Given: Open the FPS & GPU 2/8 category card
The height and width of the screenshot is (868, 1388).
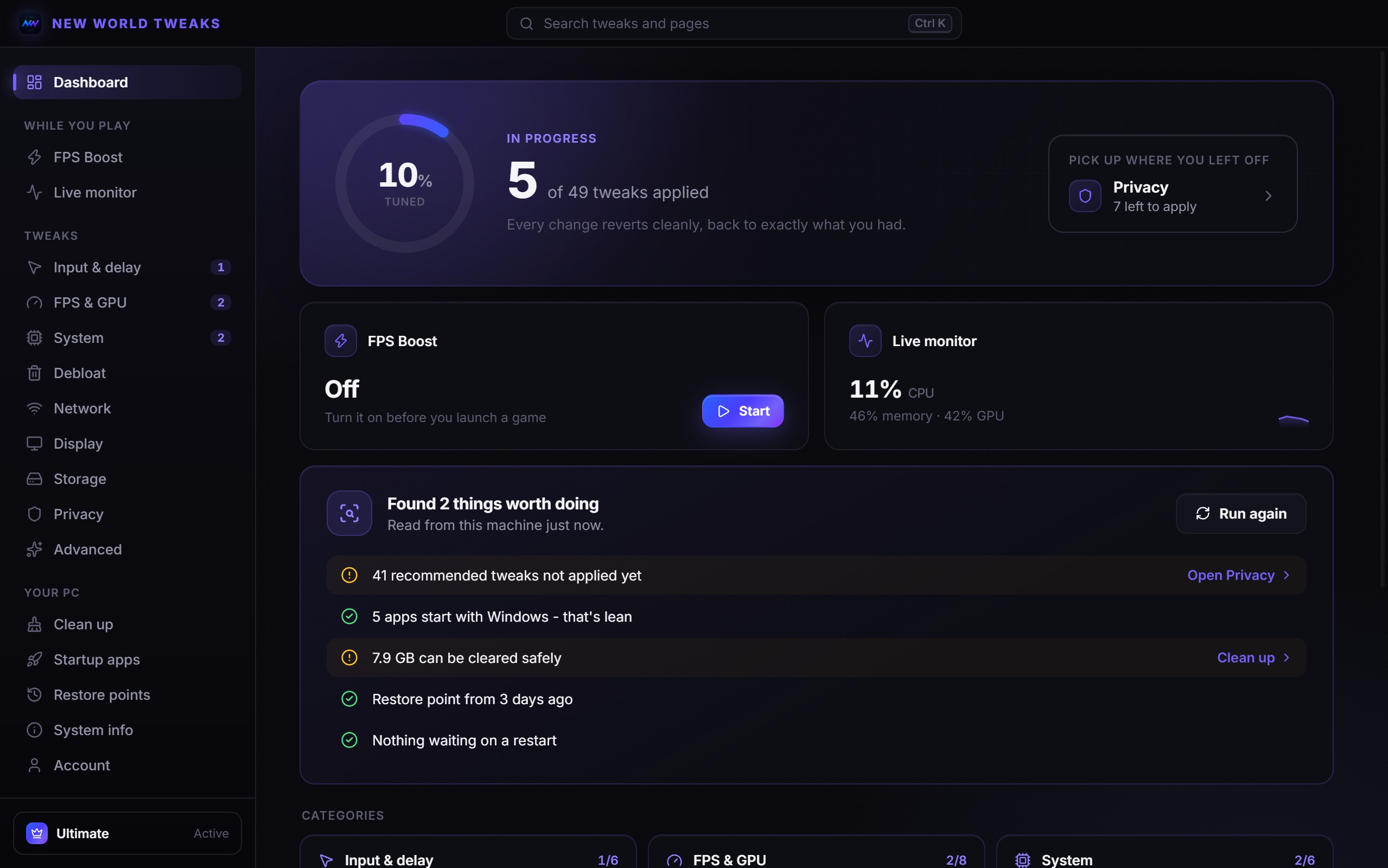Looking at the screenshot, I should click(816, 852).
